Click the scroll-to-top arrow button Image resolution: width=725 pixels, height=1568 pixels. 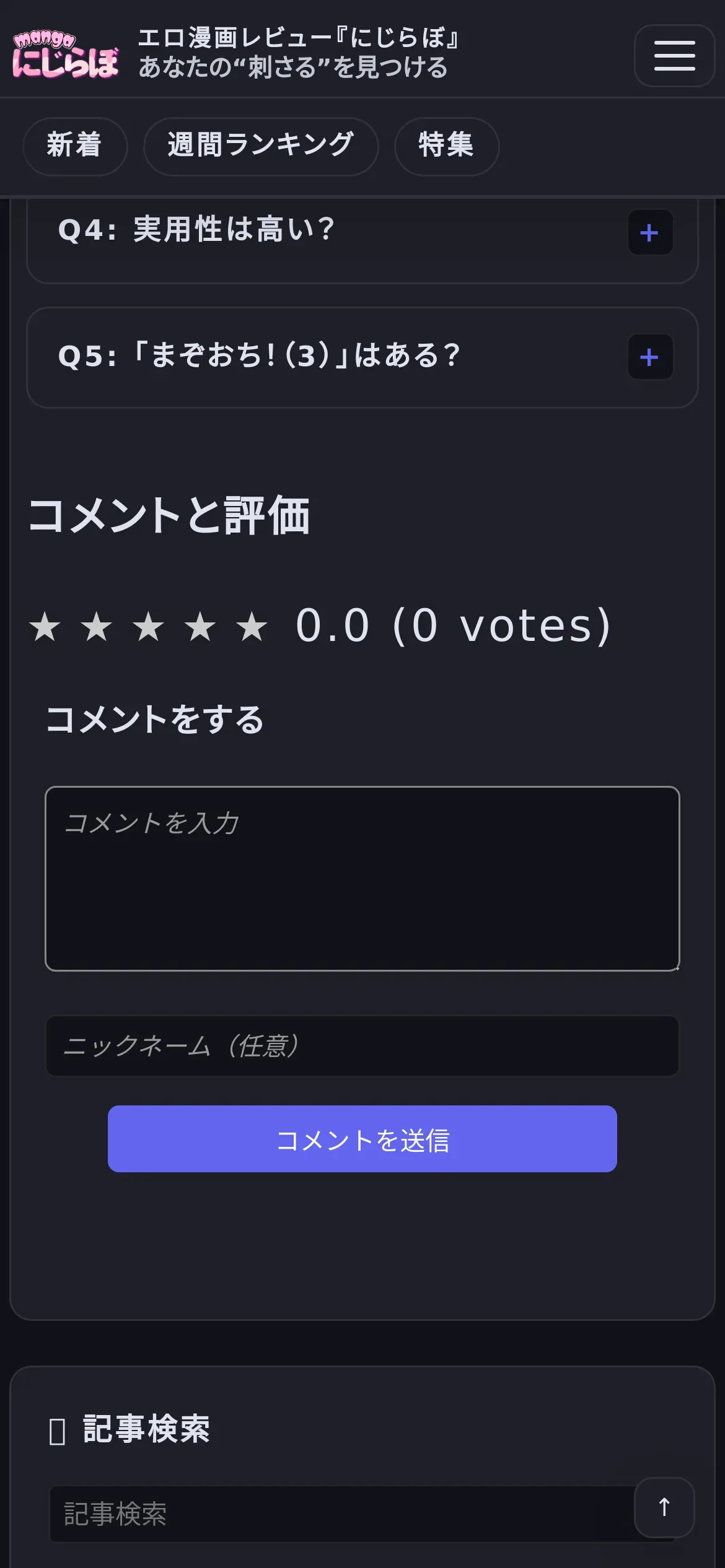(664, 1507)
